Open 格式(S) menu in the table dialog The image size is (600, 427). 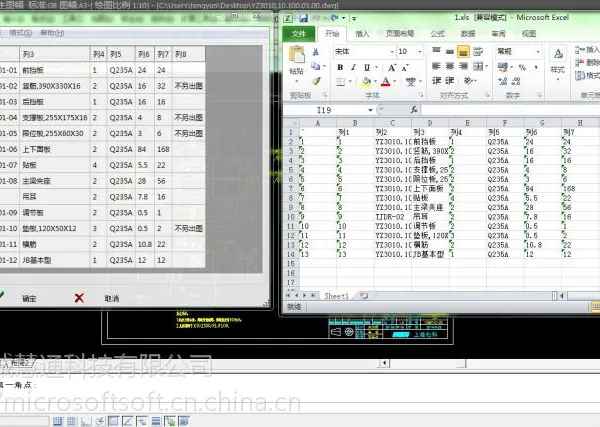21,33
